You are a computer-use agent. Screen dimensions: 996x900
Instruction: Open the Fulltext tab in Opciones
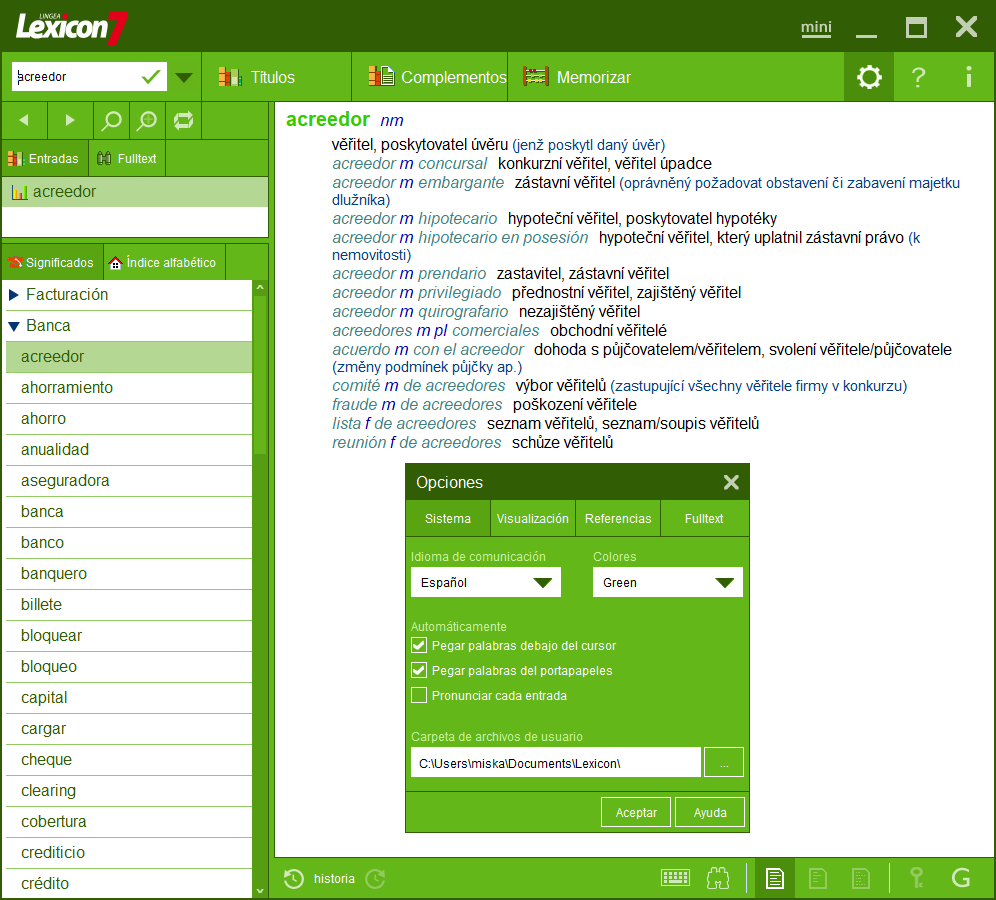pyautogui.click(x=704, y=518)
